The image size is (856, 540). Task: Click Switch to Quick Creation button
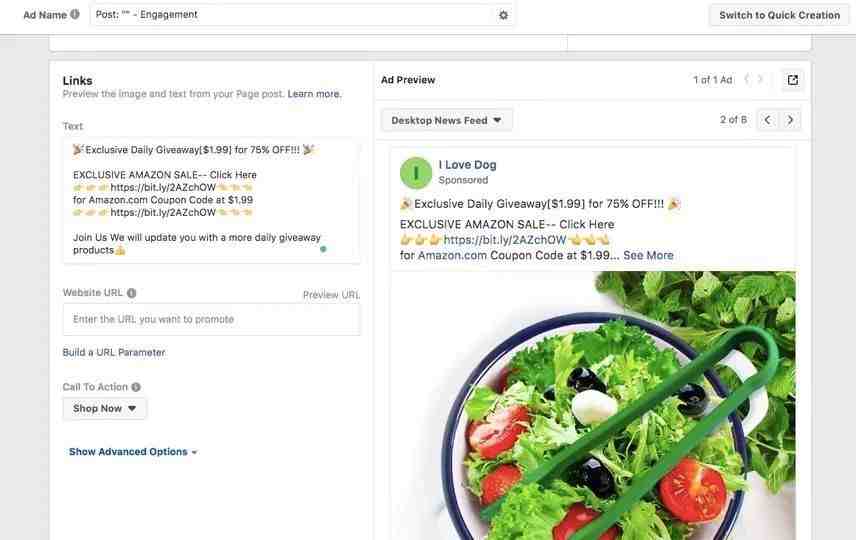click(x=779, y=15)
